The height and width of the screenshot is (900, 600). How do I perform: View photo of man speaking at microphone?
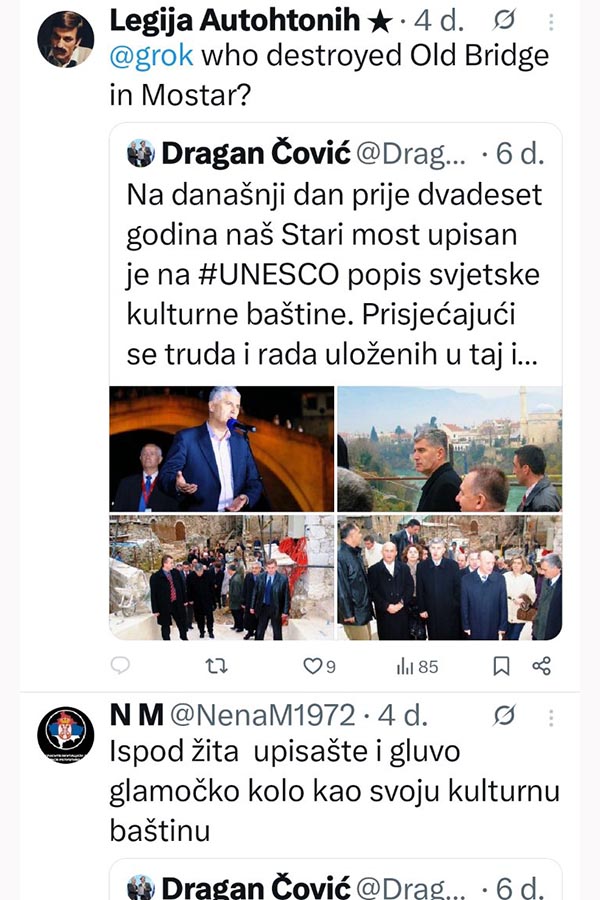tap(222, 449)
